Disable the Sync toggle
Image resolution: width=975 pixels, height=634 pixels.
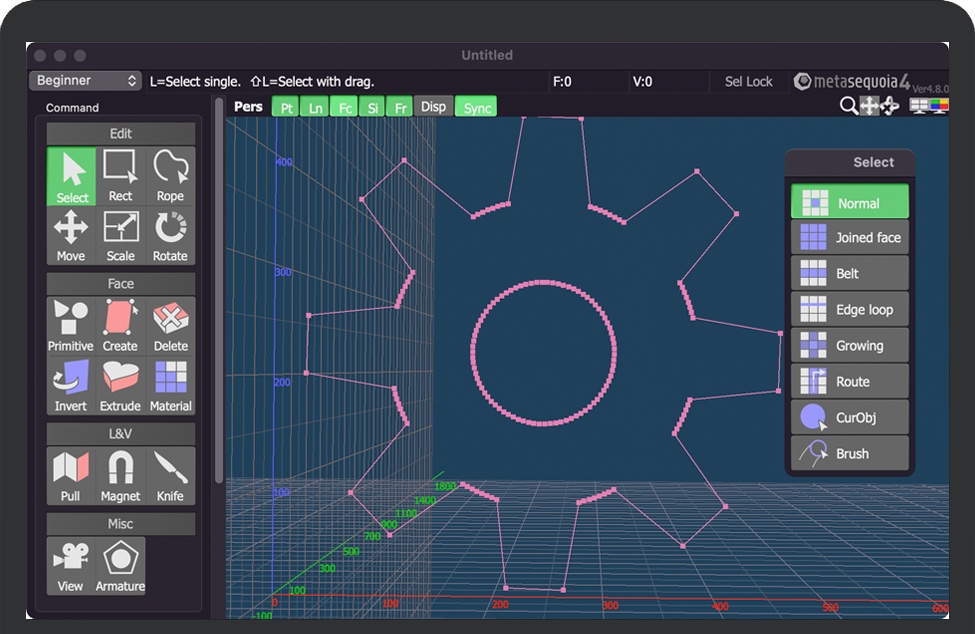477,107
